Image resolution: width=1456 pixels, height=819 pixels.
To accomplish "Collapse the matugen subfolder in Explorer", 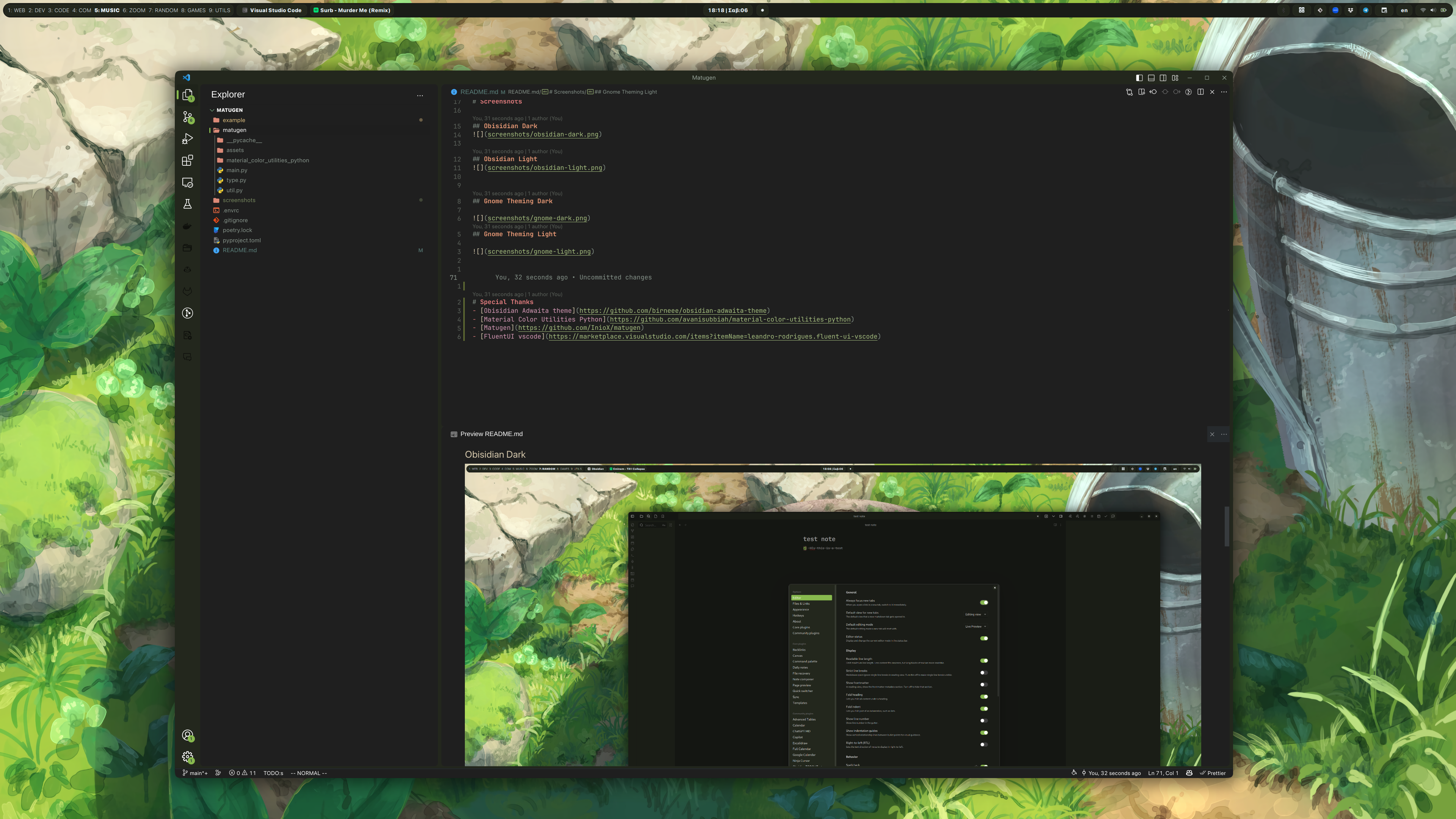I will 234,130.
